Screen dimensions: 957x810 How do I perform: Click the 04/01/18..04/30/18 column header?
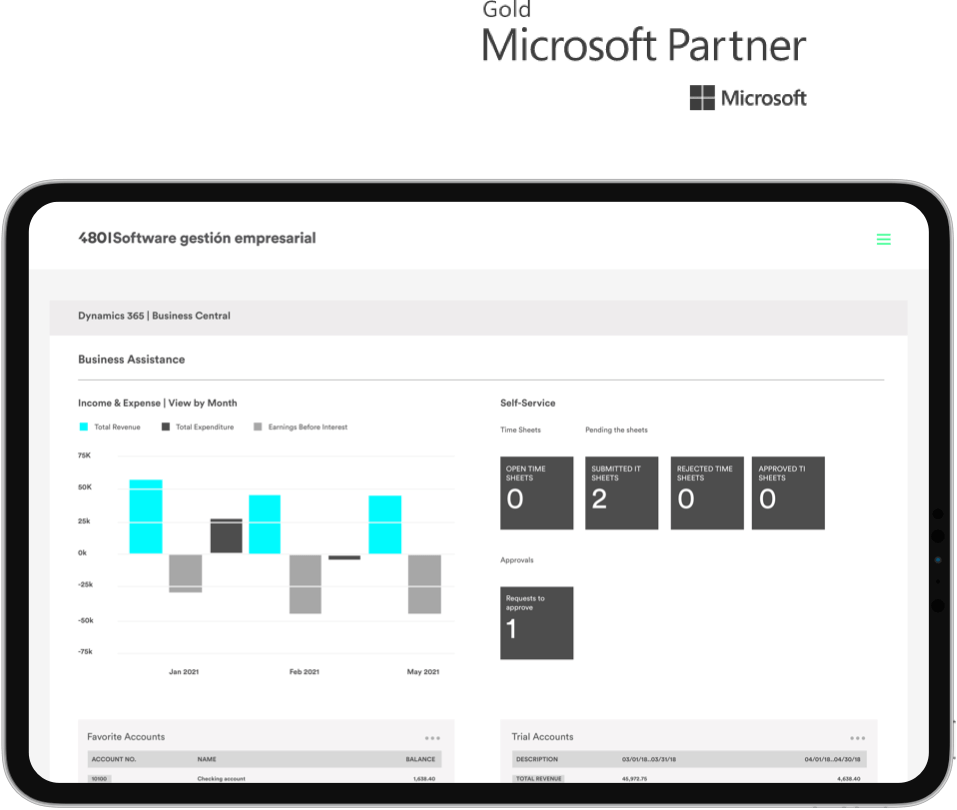[832, 759]
